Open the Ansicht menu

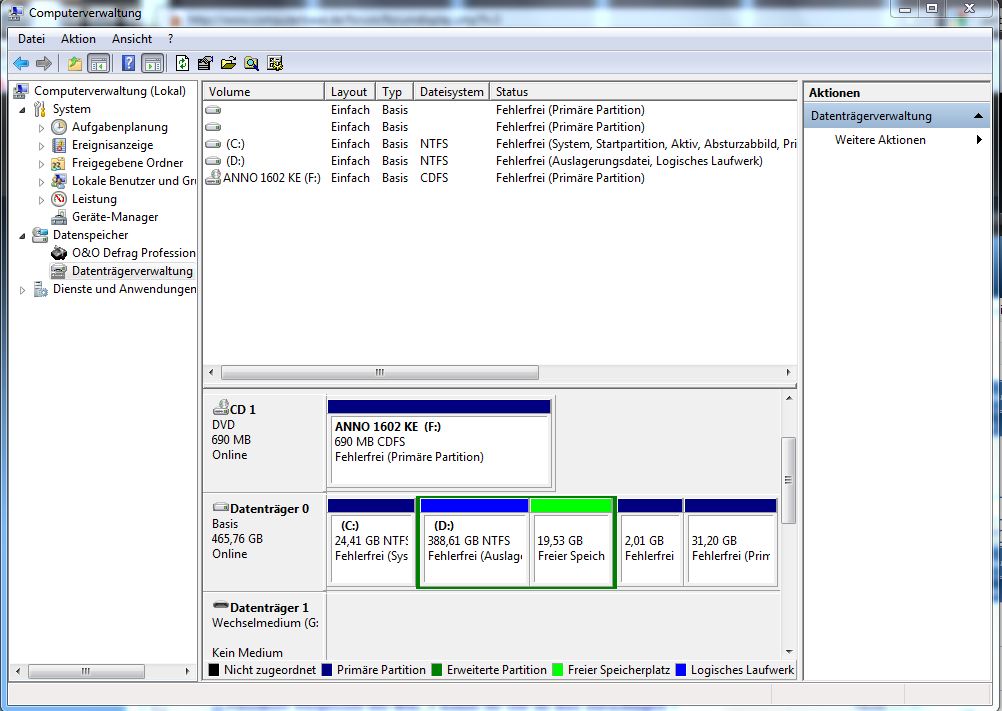(132, 39)
